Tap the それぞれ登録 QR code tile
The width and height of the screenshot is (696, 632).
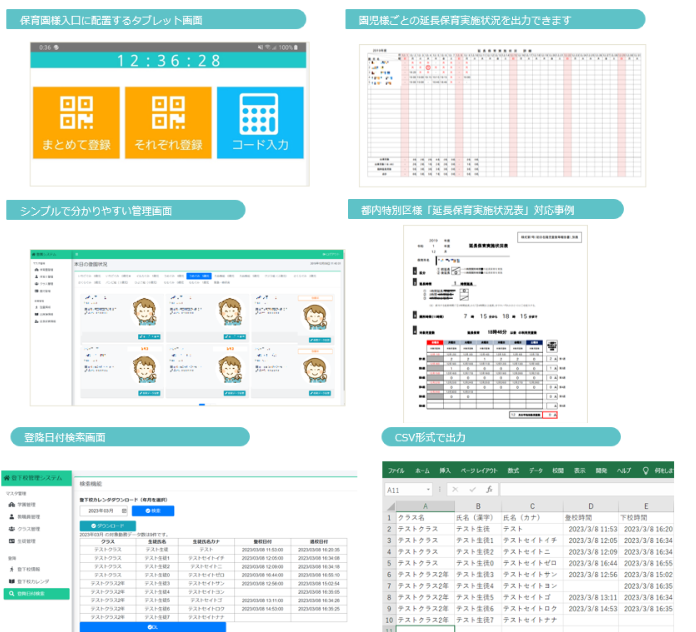pos(167,122)
